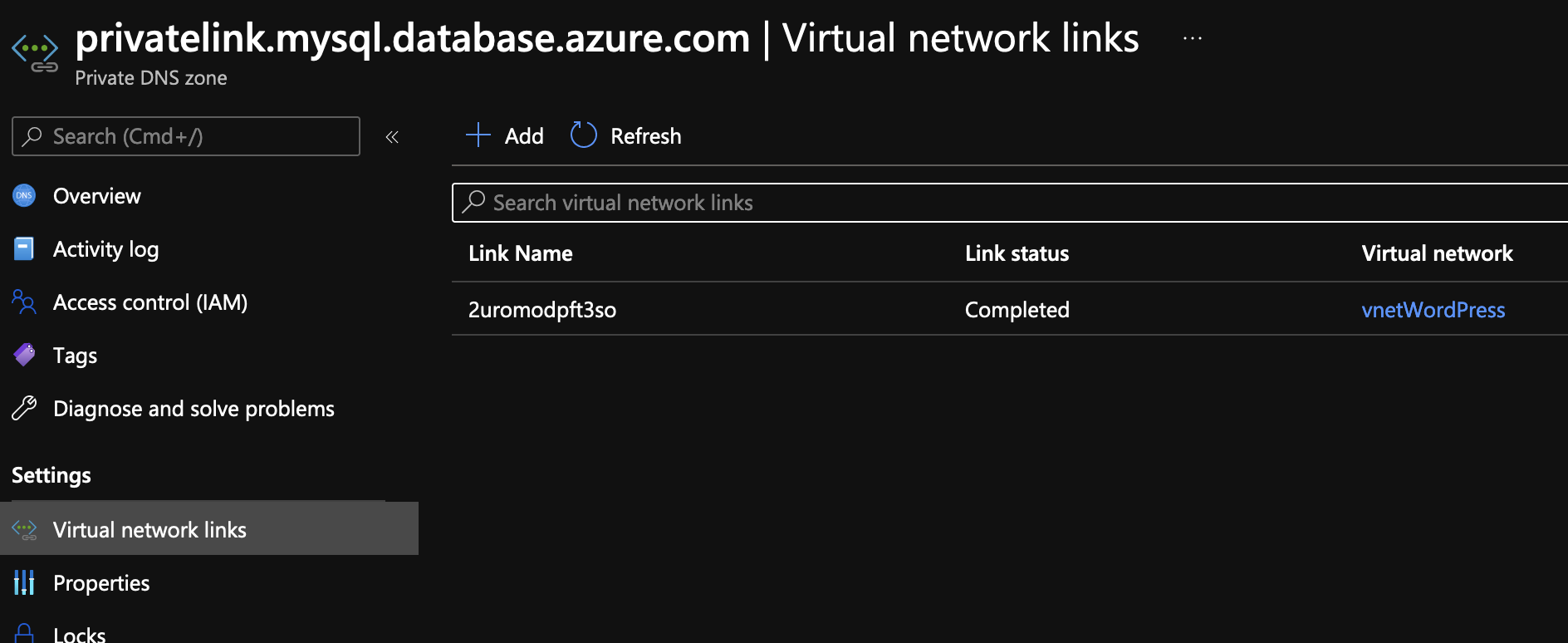Click the Overview DNS icon
The image size is (1568, 643).
[x=24, y=196]
